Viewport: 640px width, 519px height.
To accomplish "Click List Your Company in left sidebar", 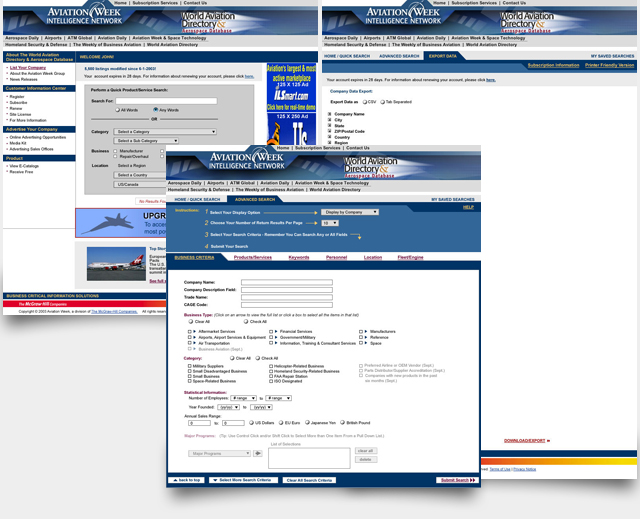I will tap(28, 68).
